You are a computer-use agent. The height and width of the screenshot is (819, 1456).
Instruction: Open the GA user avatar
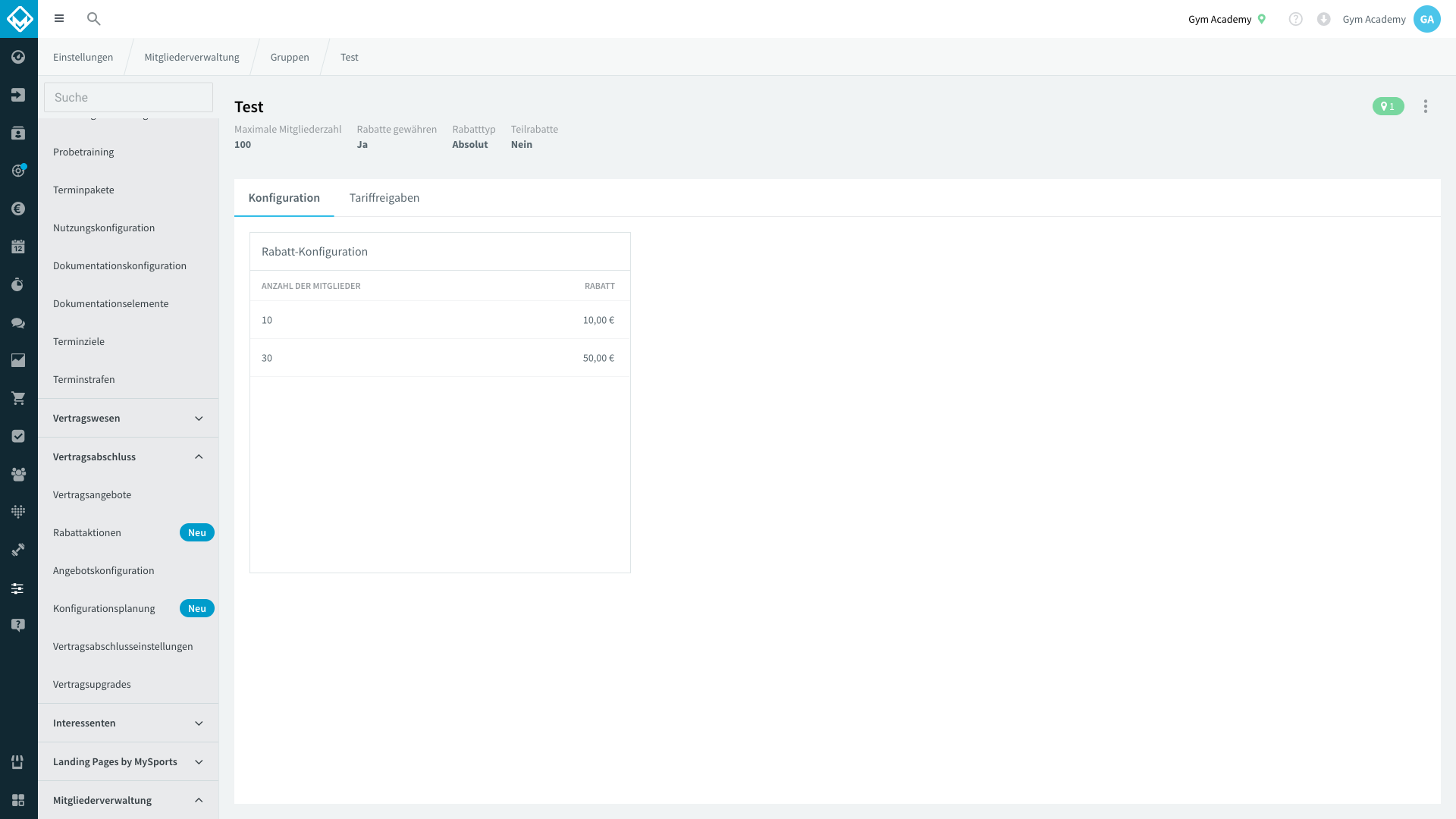click(1426, 19)
